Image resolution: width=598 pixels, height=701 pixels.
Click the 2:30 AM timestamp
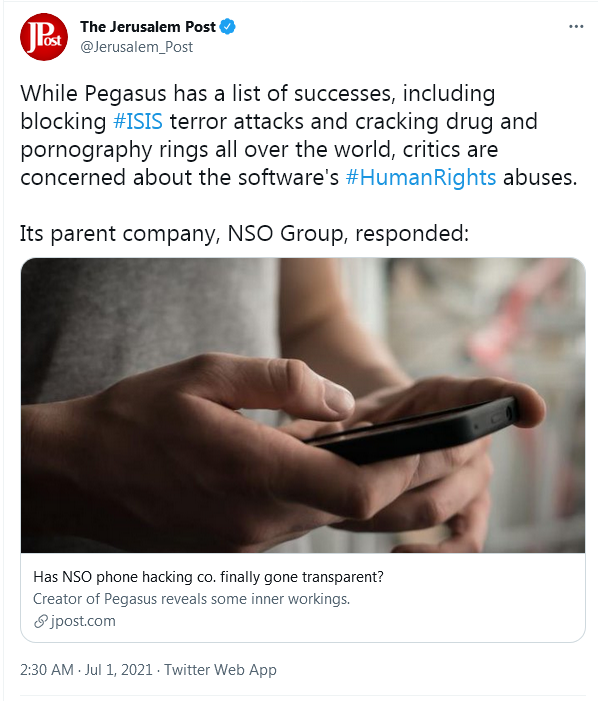tap(47, 670)
